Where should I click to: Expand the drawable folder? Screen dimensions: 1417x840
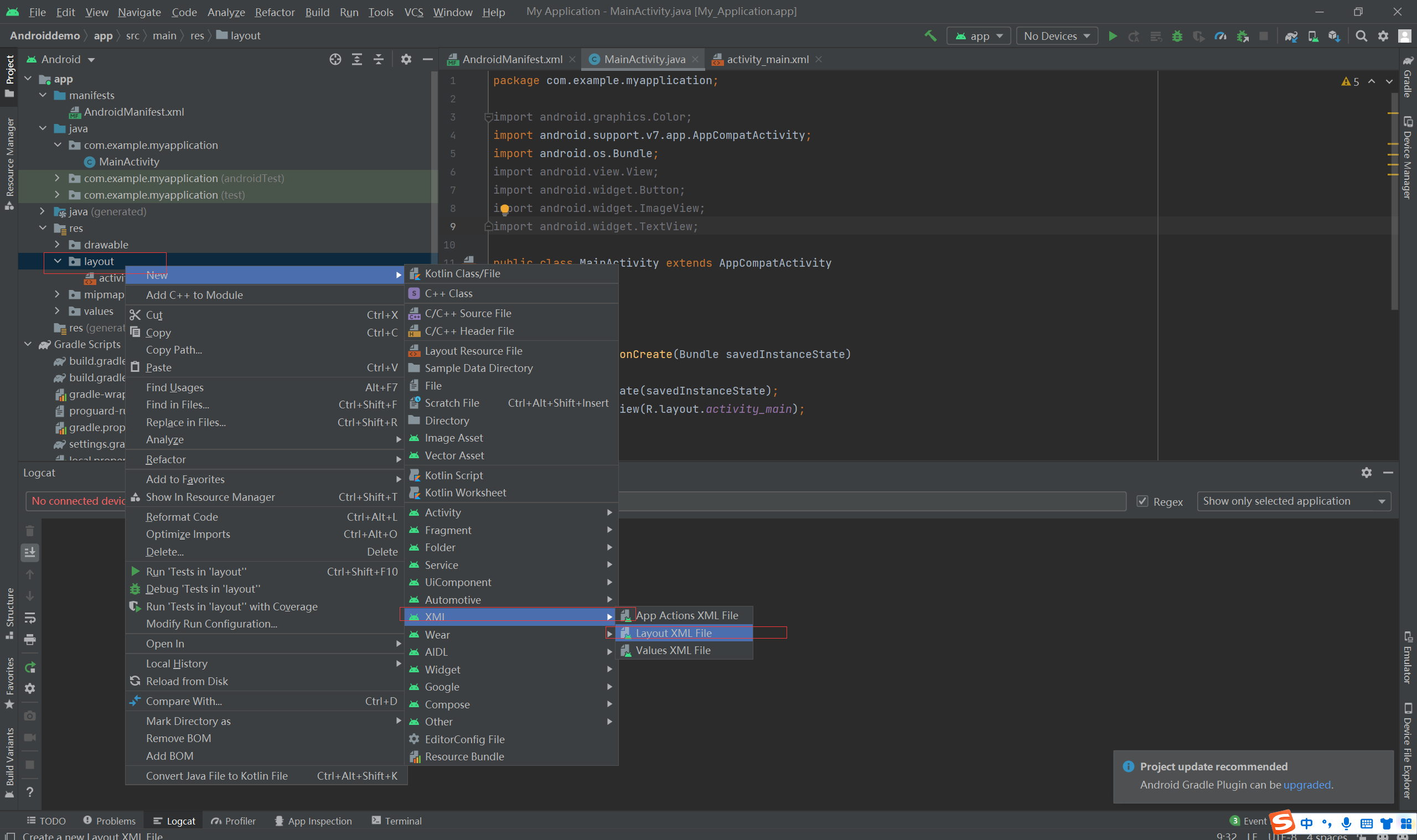point(57,245)
